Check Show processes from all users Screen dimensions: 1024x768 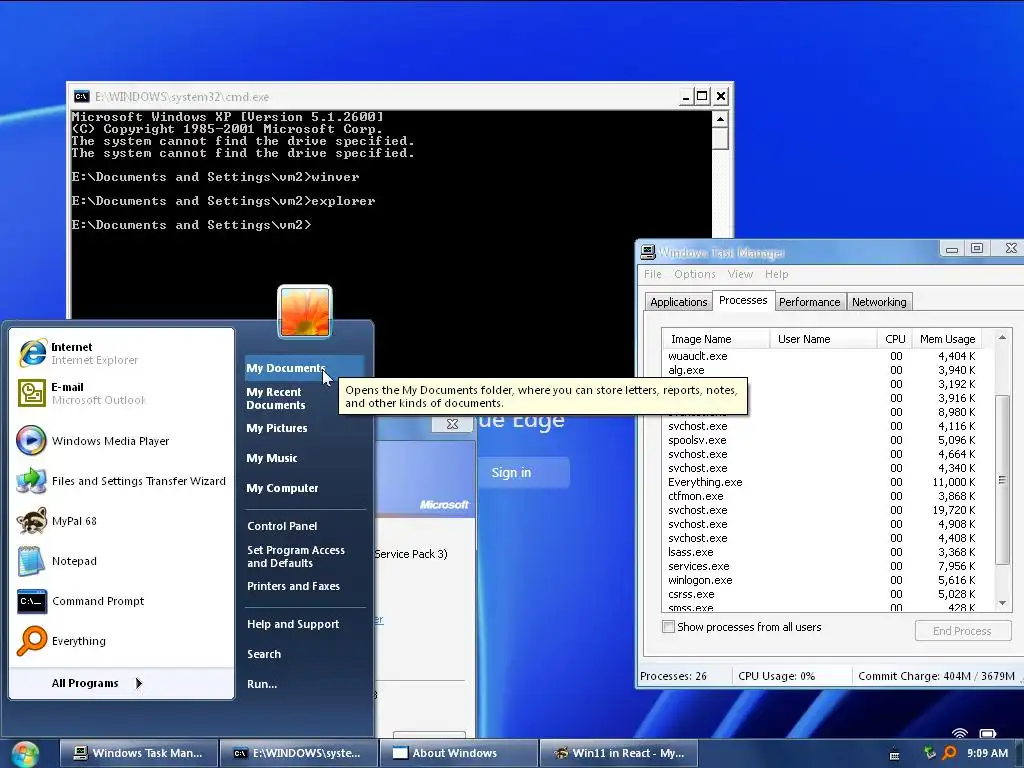click(668, 627)
